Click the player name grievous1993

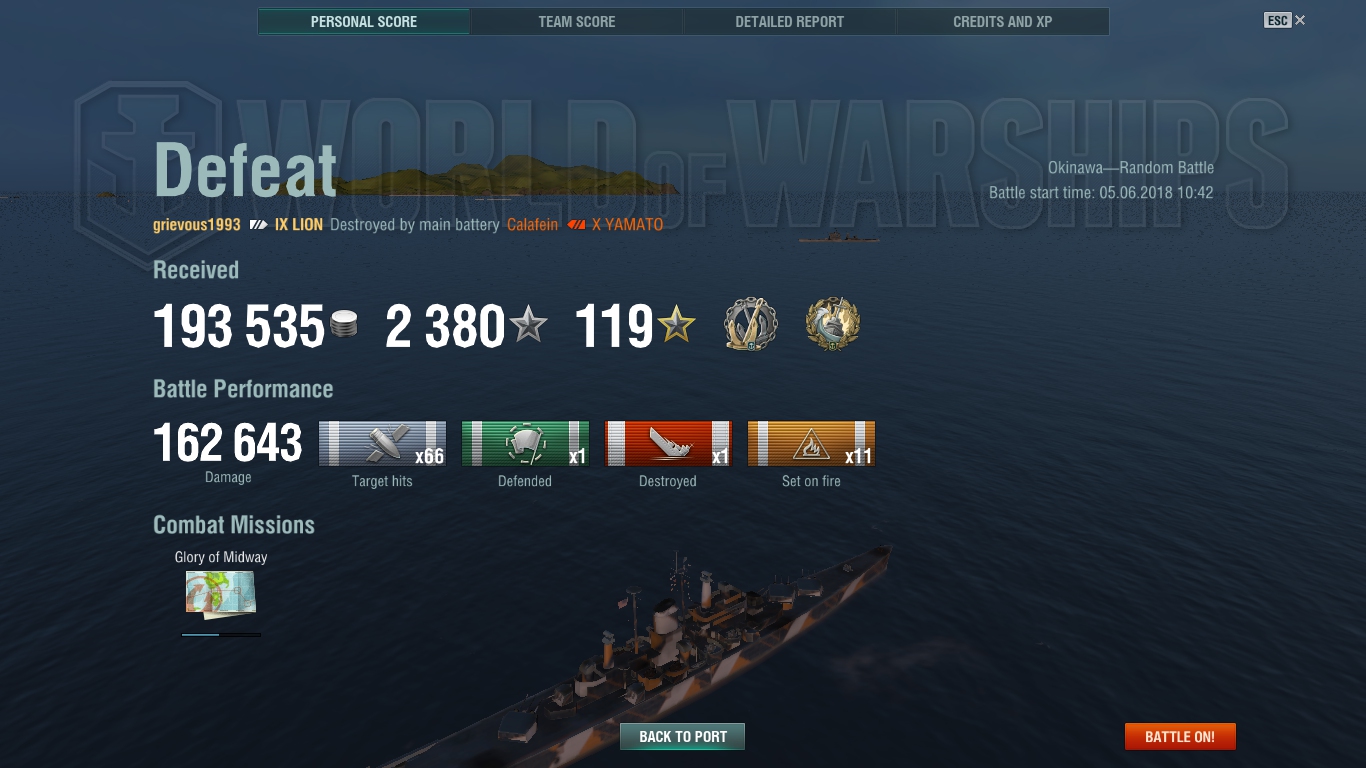pos(197,225)
